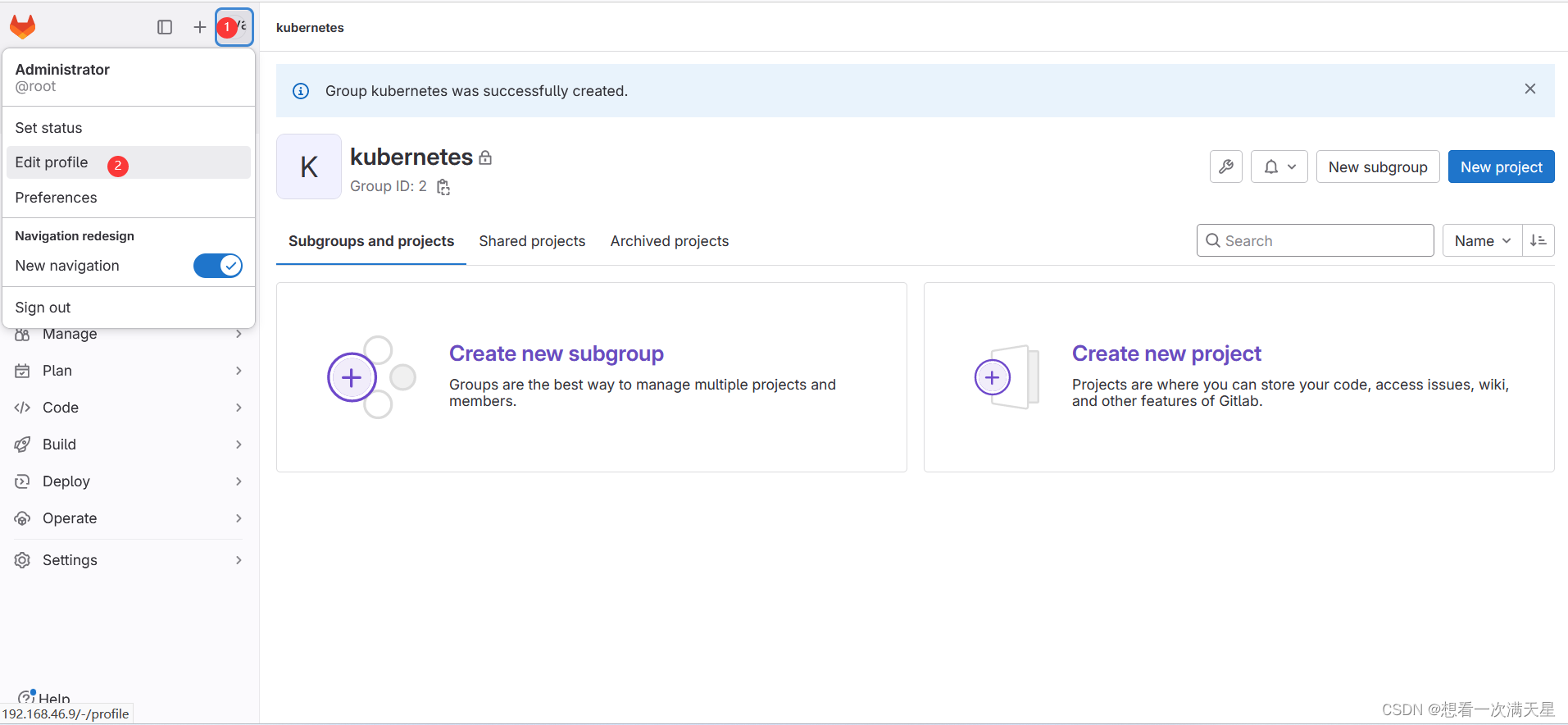Open Preferences from user menu

coord(128,198)
